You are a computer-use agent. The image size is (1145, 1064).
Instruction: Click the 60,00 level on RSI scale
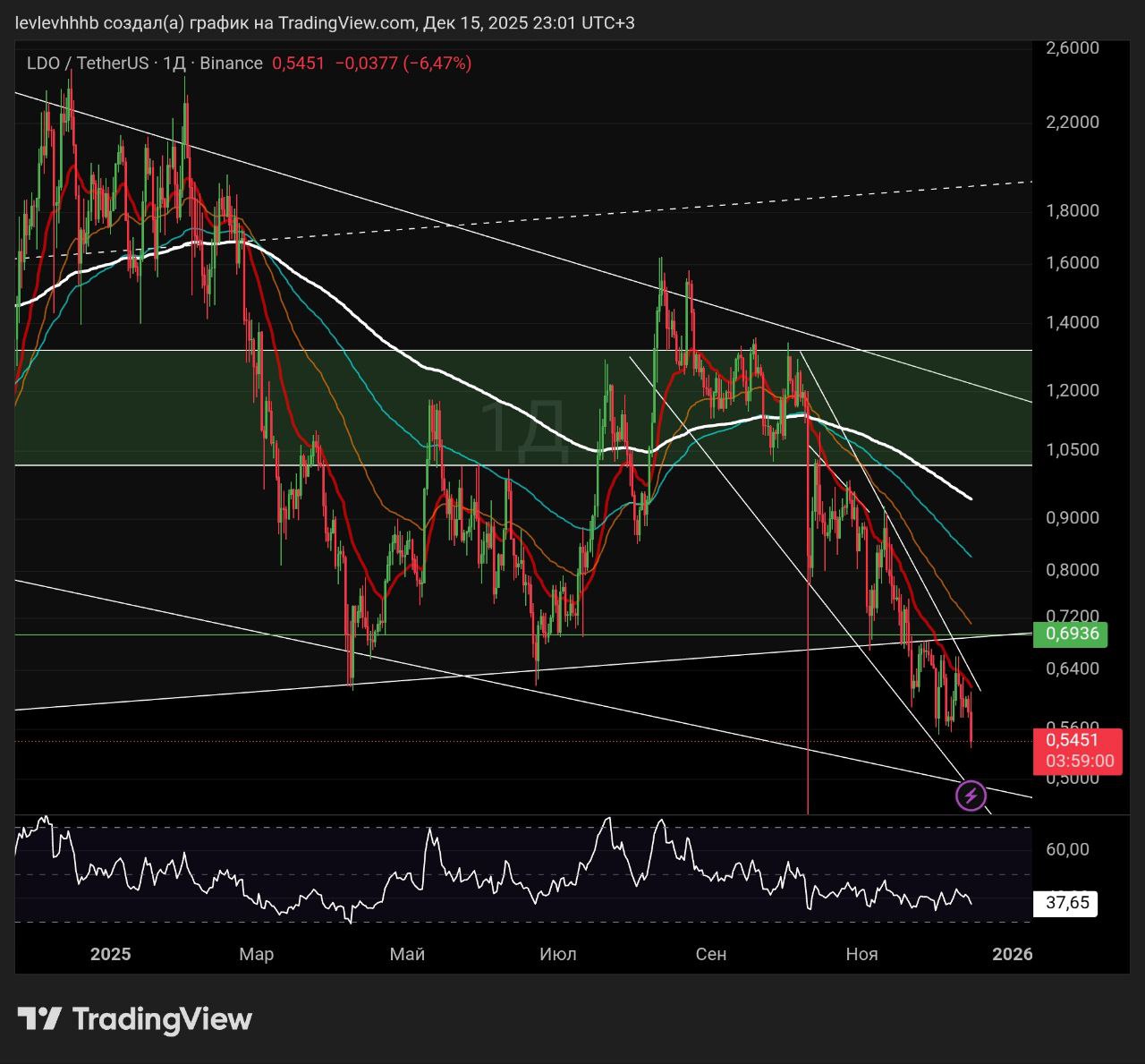(x=1067, y=849)
